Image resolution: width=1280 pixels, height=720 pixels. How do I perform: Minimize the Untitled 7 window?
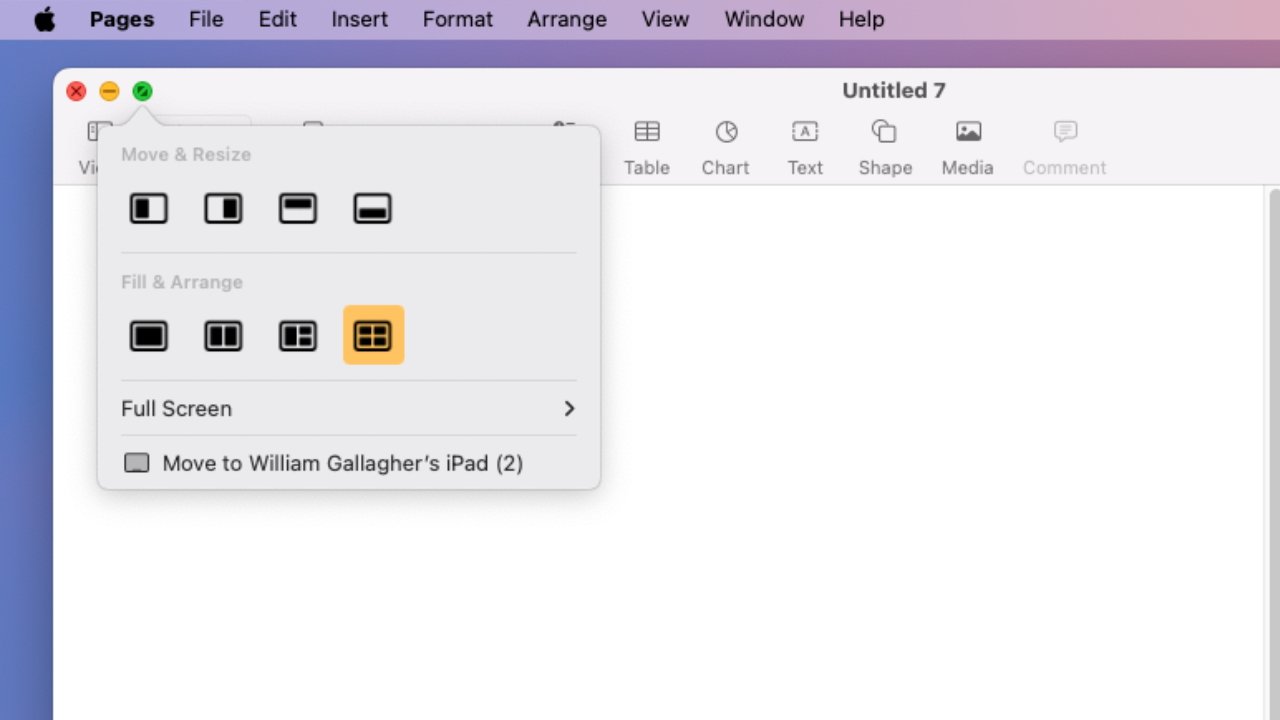109,91
